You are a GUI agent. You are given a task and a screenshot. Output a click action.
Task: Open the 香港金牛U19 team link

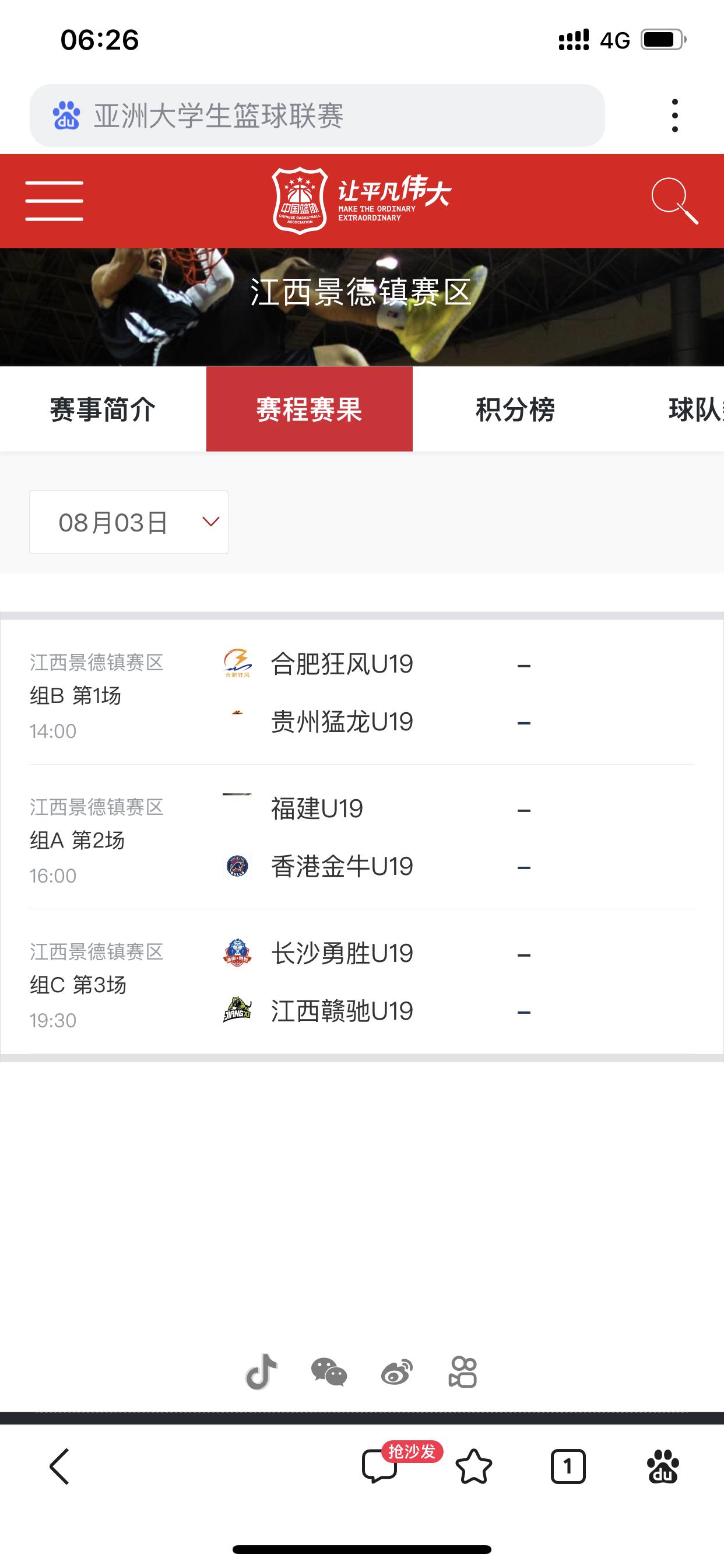(x=342, y=866)
